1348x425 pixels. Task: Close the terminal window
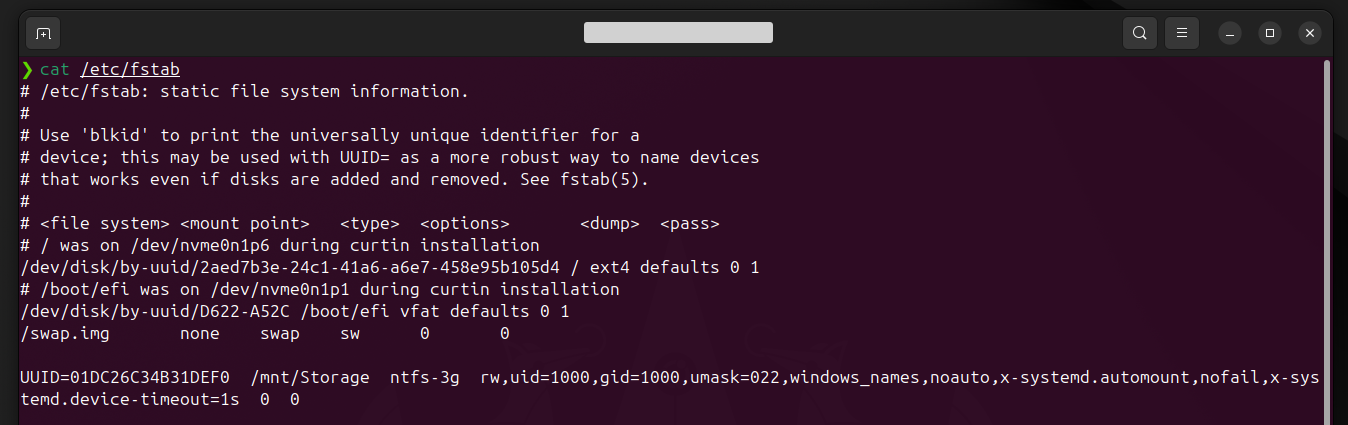pyautogui.click(x=1309, y=33)
